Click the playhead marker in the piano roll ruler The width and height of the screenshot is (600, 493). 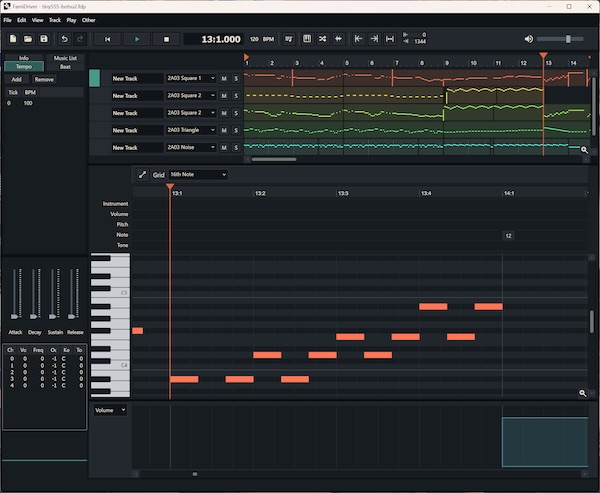coord(170,187)
